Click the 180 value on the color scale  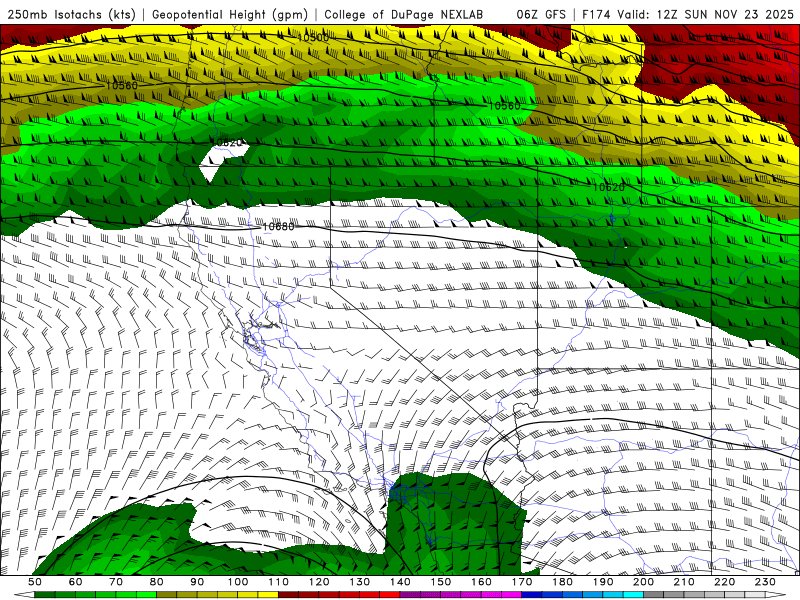[563, 582]
